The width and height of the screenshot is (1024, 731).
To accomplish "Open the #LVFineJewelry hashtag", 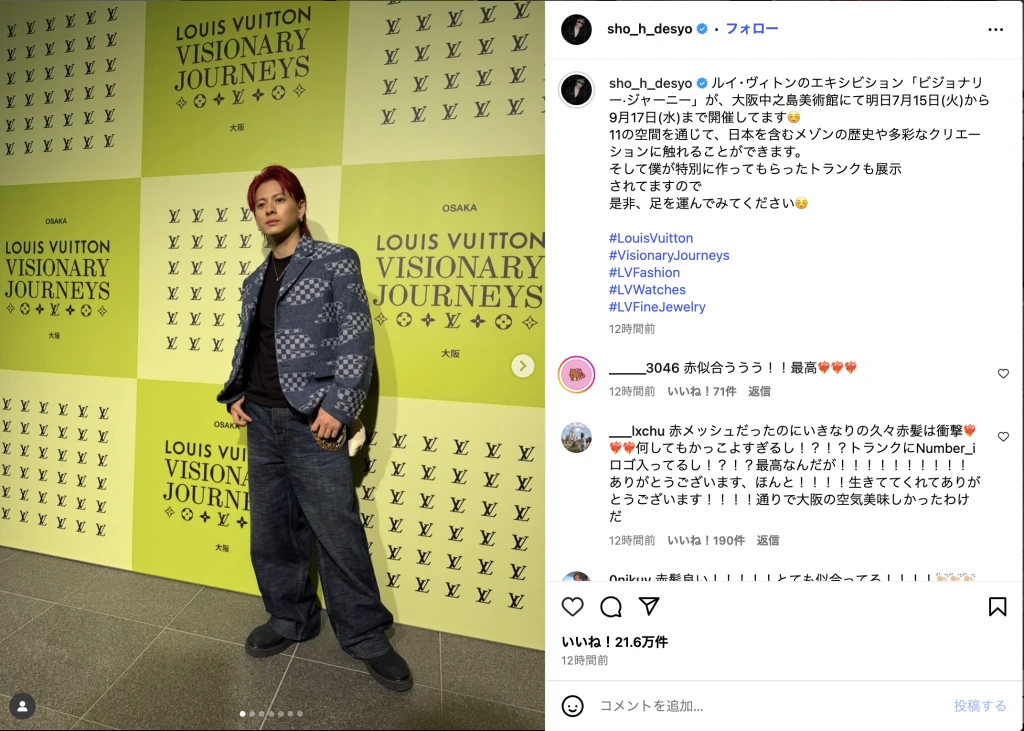I will tap(657, 307).
